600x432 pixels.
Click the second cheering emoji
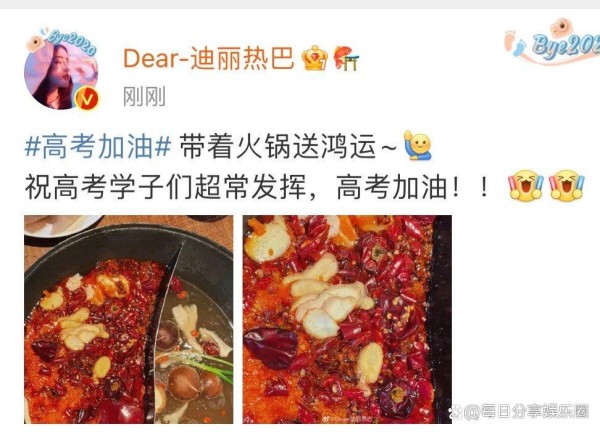[567, 186]
